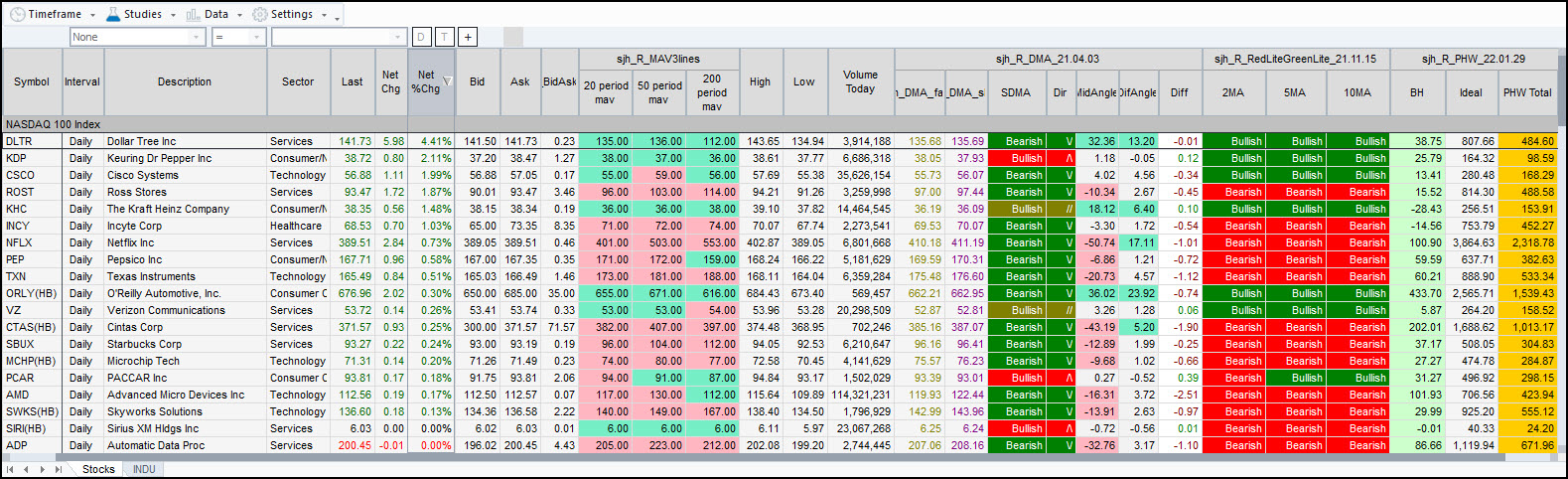Click the sjh_R_MAV3lines group header
Image resolution: width=1568 pixels, height=479 pixels.
pos(658,59)
